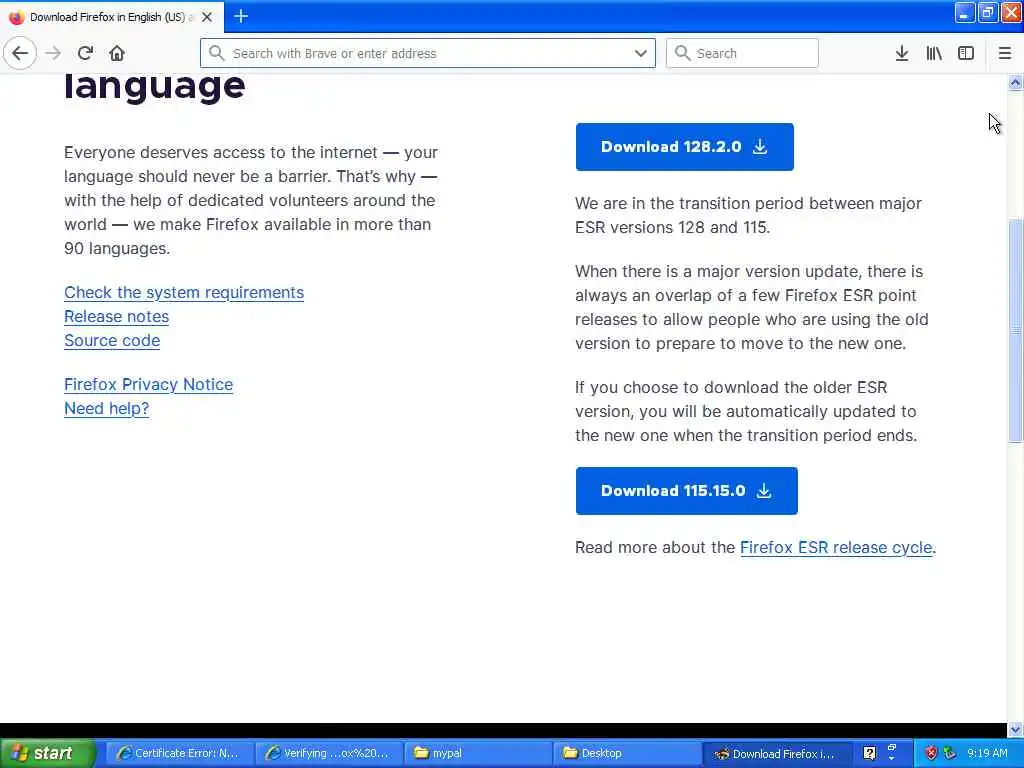This screenshot has width=1024, height=768.
Task: Open the Need help? link
Action: 106,409
